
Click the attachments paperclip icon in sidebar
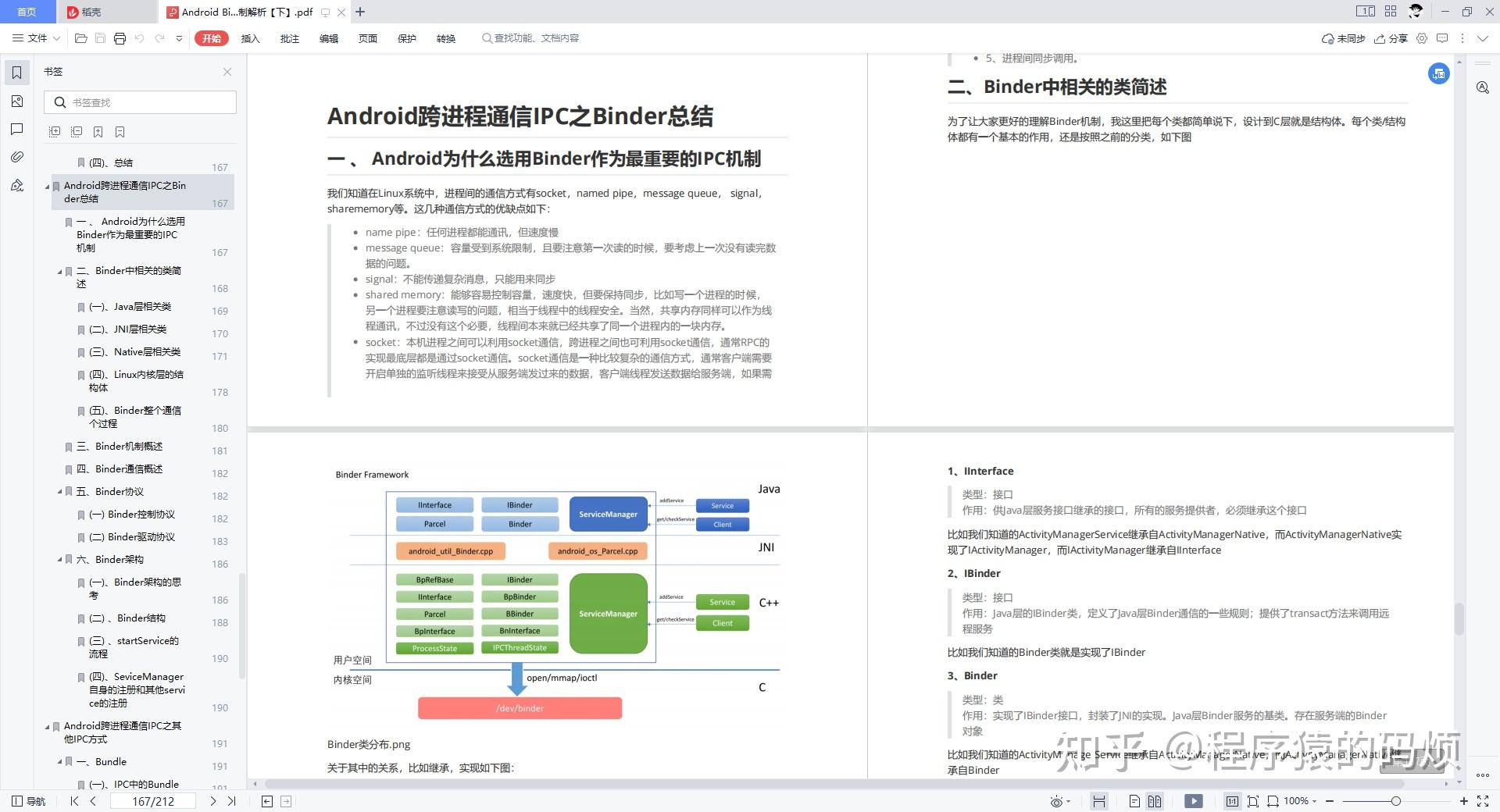pos(16,157)
